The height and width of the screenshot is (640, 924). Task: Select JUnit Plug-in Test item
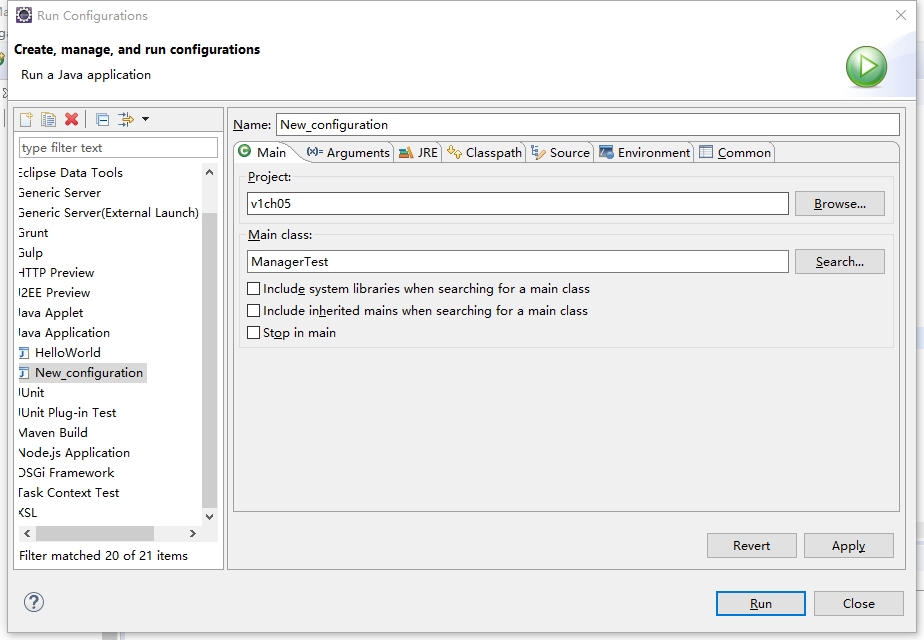click(67, 413)
